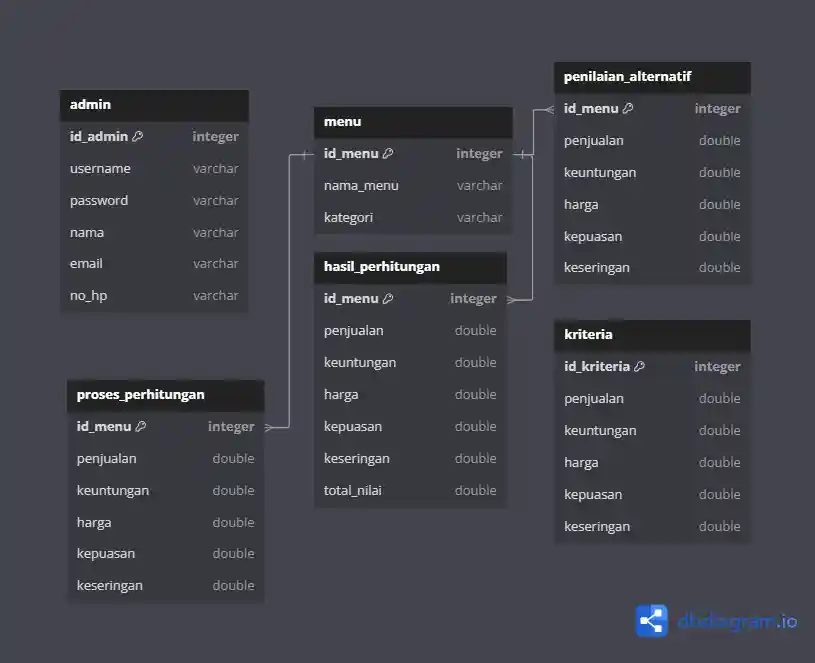The image size is (815, 663).
Task: Click the key icon in the penilaian_alternatif table
Action: (x=628, y=109)
